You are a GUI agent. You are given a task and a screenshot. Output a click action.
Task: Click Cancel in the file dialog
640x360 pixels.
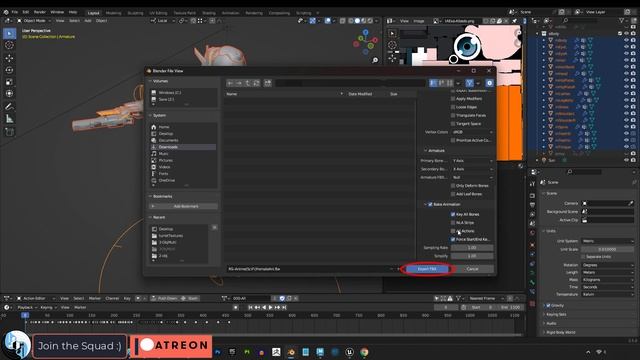click(x=472, y=269)
